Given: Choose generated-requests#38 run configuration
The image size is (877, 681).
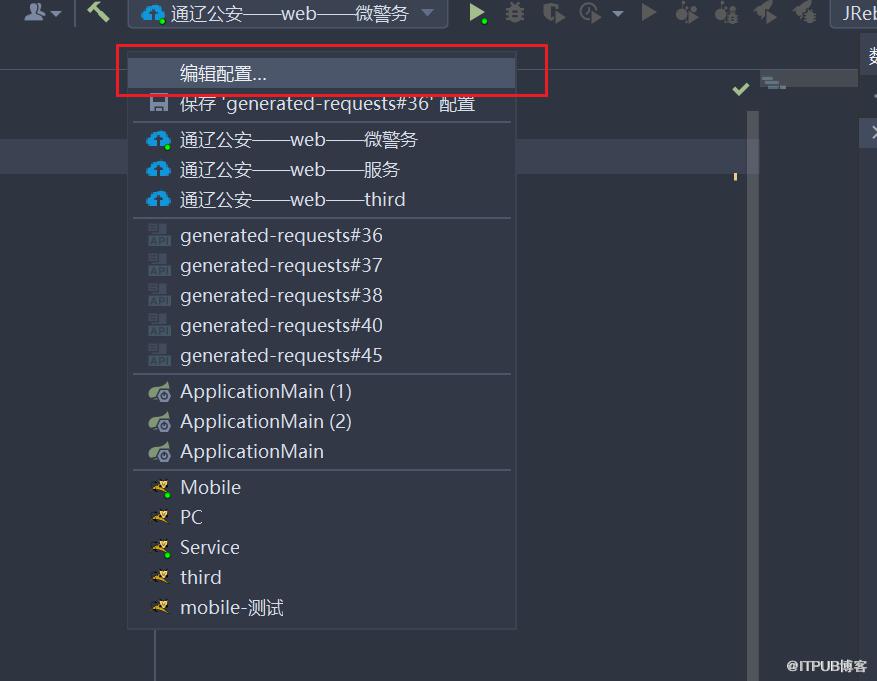Looking at the screenshot, I should [x=322, y=295].
